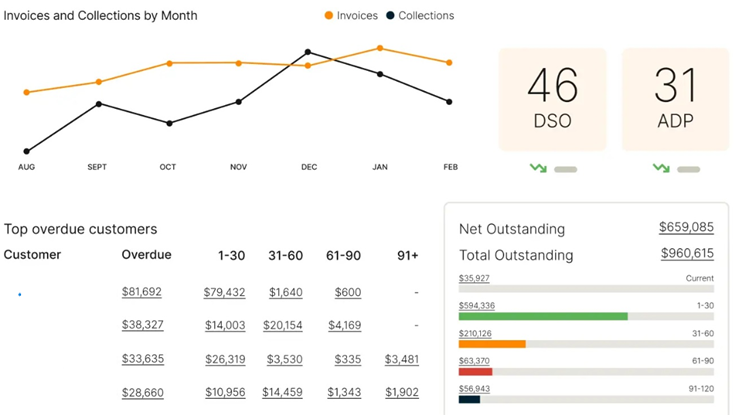Viewport: 736px width, 415px height.
Task: Click the 31-60 column header
Action: pyautogui.click(x=285, y=255)
